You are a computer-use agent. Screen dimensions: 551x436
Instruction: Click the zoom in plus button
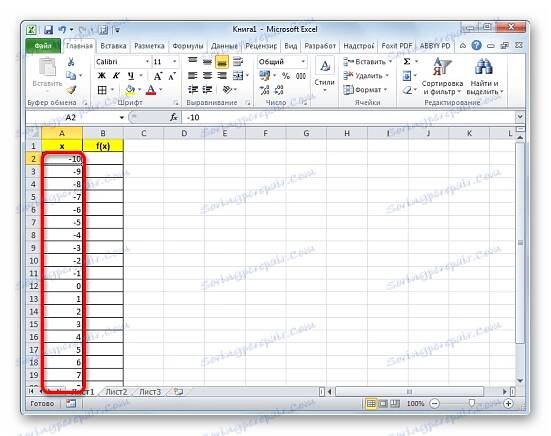click(508, 404)
